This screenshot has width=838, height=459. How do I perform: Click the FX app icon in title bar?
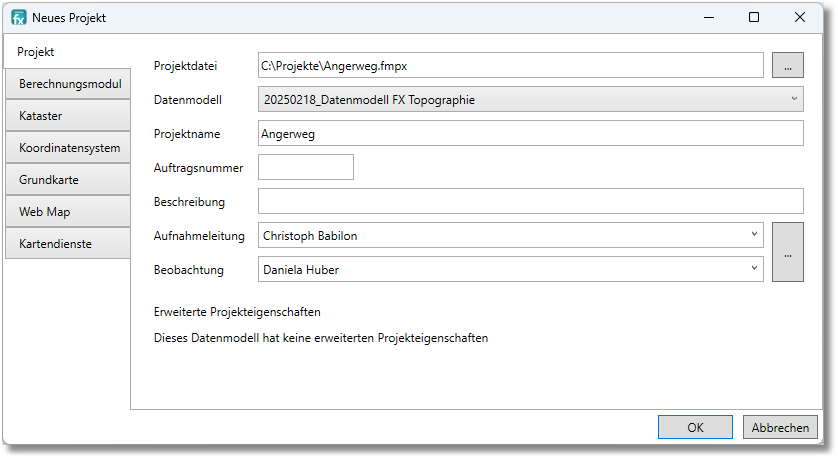coord(18,18)
